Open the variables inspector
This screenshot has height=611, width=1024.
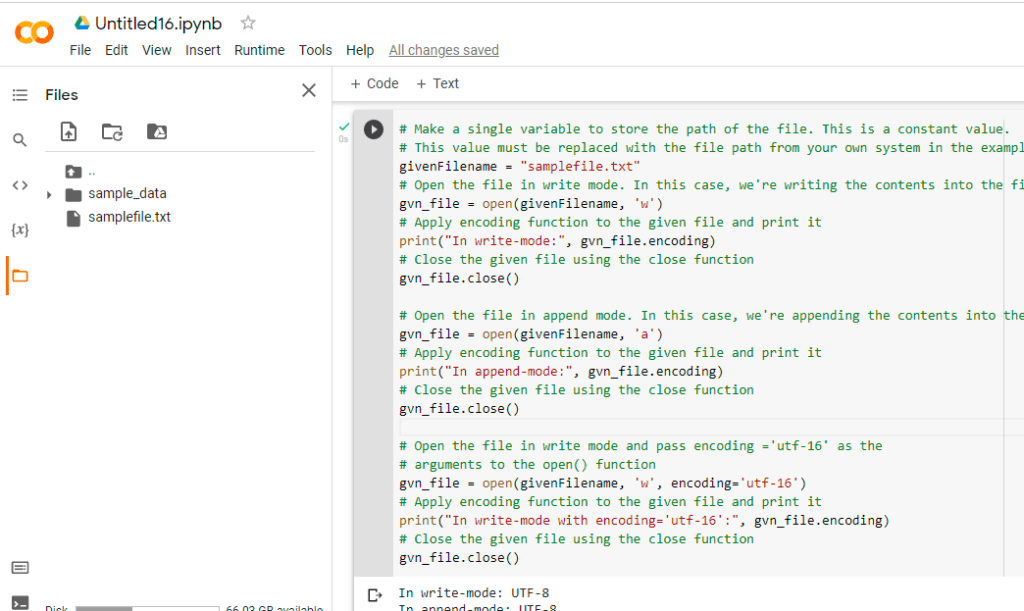[20, 228]
